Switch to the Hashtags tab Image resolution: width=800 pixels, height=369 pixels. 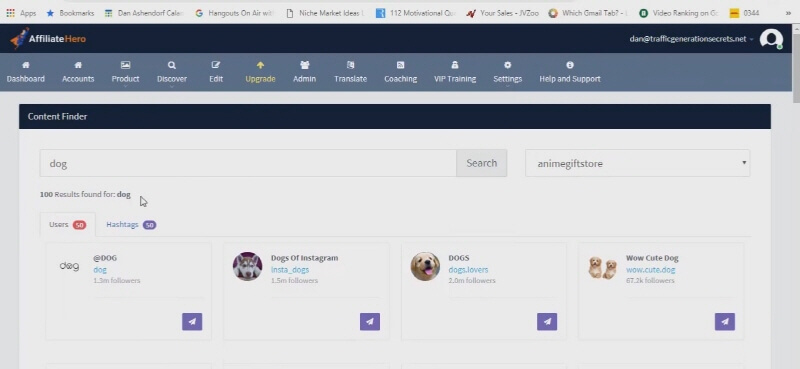[x=131, y=225]
